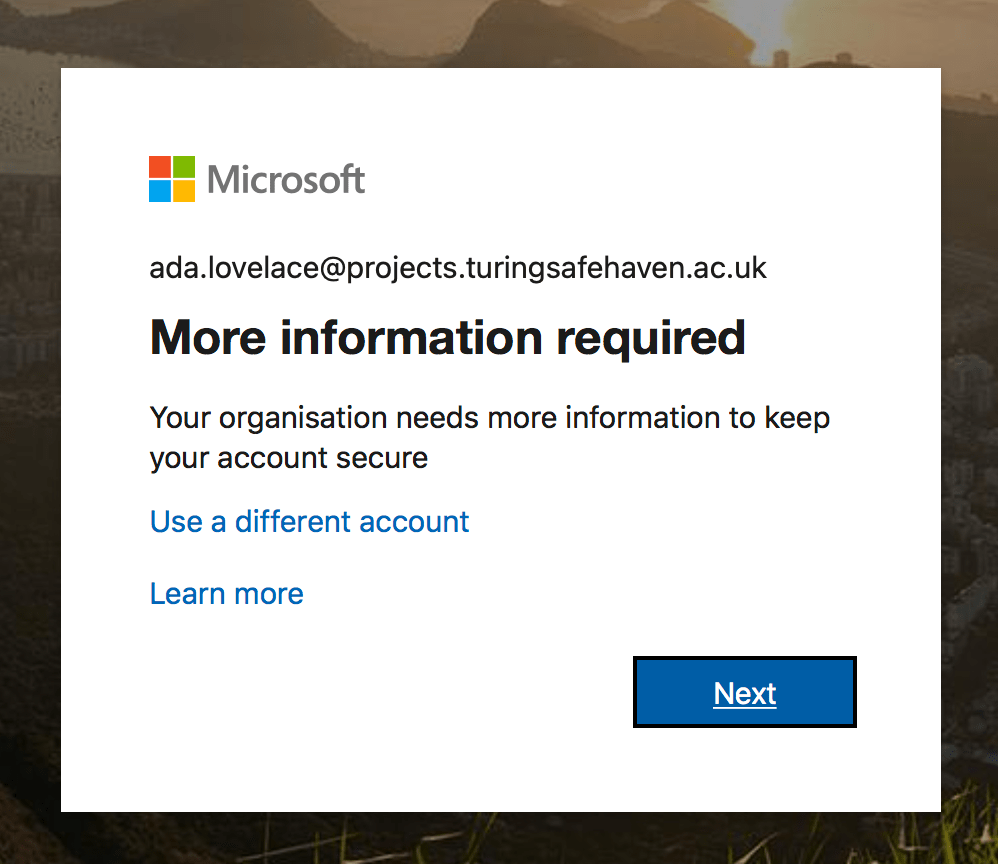Click the 'Your organisation needs more information' message
The width and height of the screenshot is (998, 864).
(489, 438)
